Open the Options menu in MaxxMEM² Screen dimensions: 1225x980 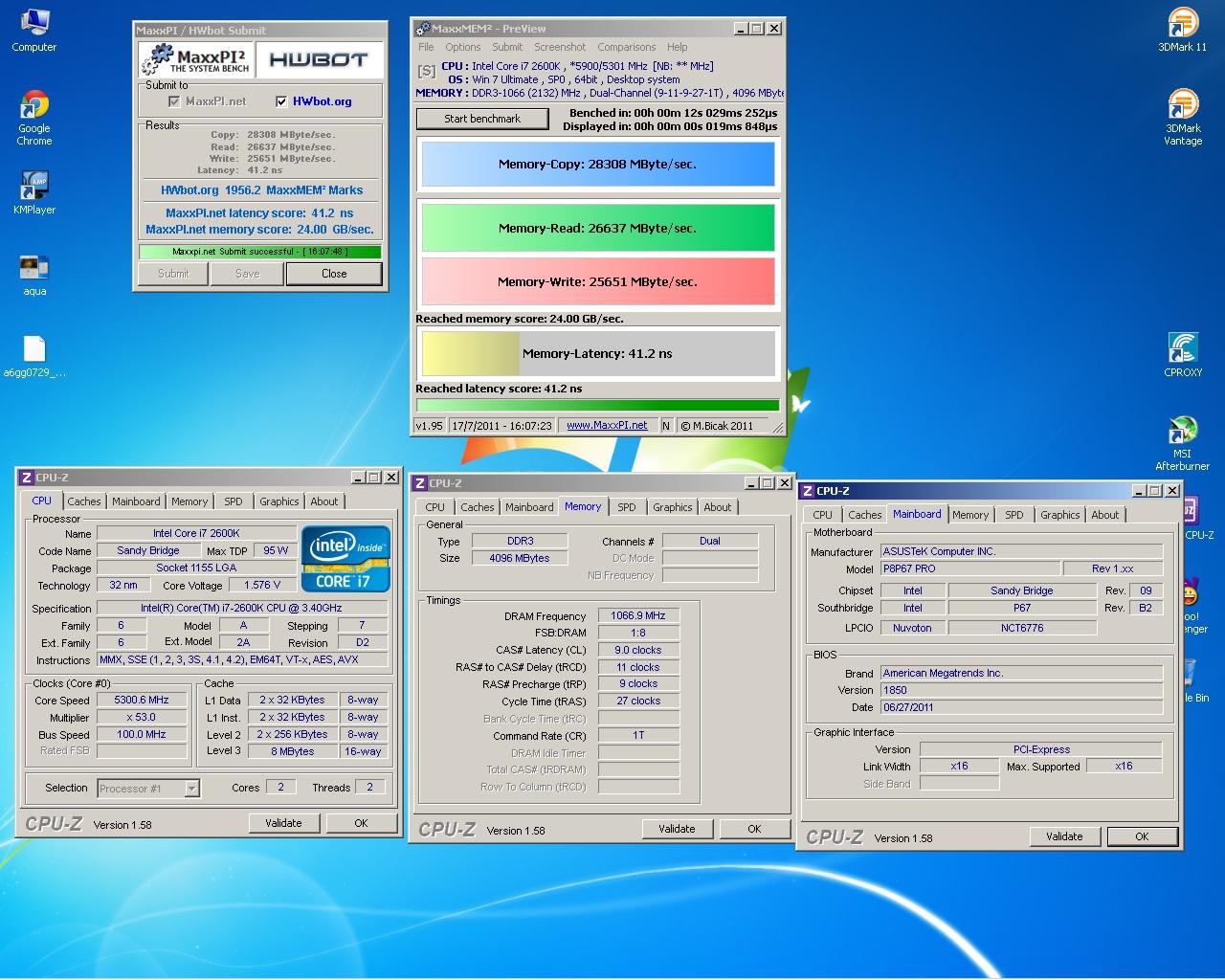point(463,47)
